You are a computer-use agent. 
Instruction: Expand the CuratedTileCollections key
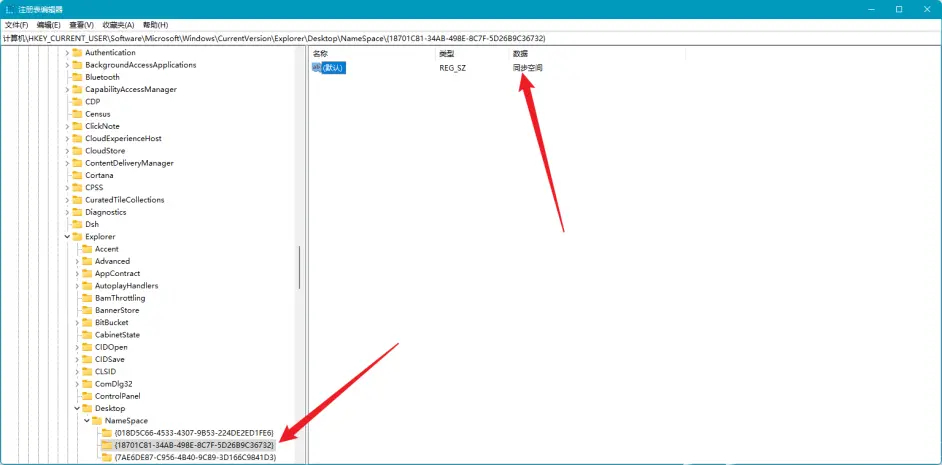[67, 199]
